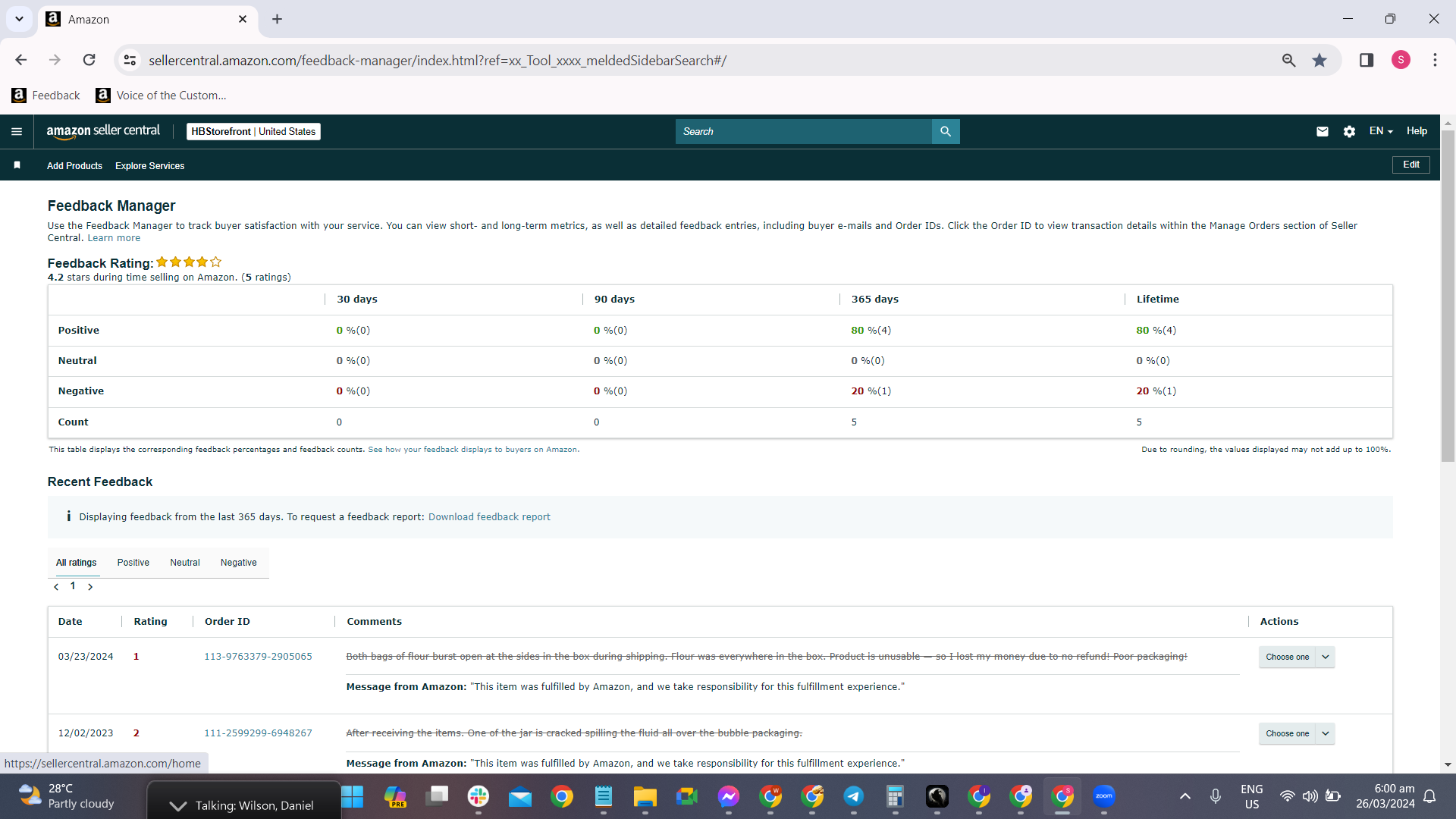The image size is (1456, 819).
Task: Open the Add Products menu item
Action: point(74,166)
